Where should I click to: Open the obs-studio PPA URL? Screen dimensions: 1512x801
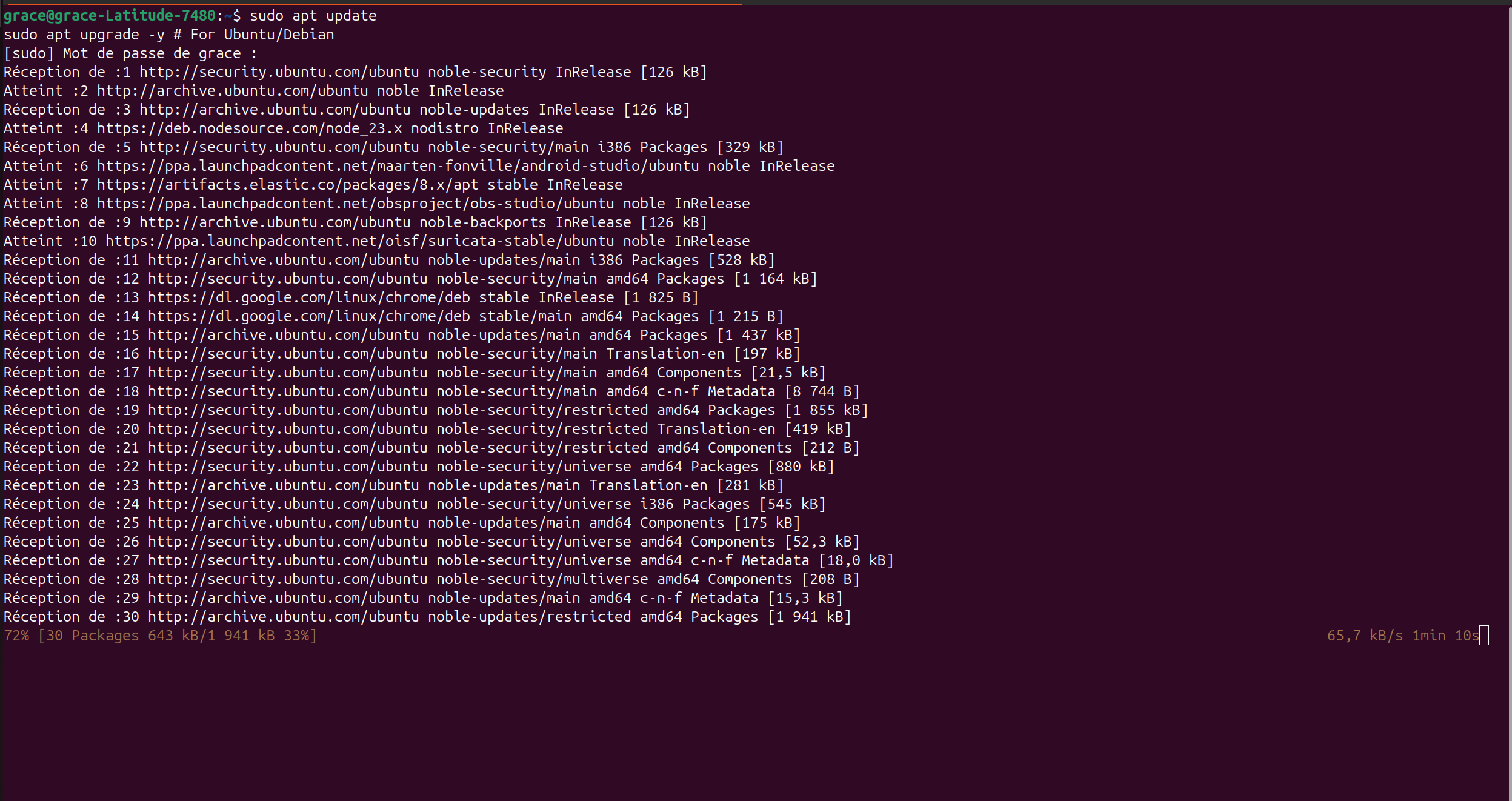coord(355,204)
